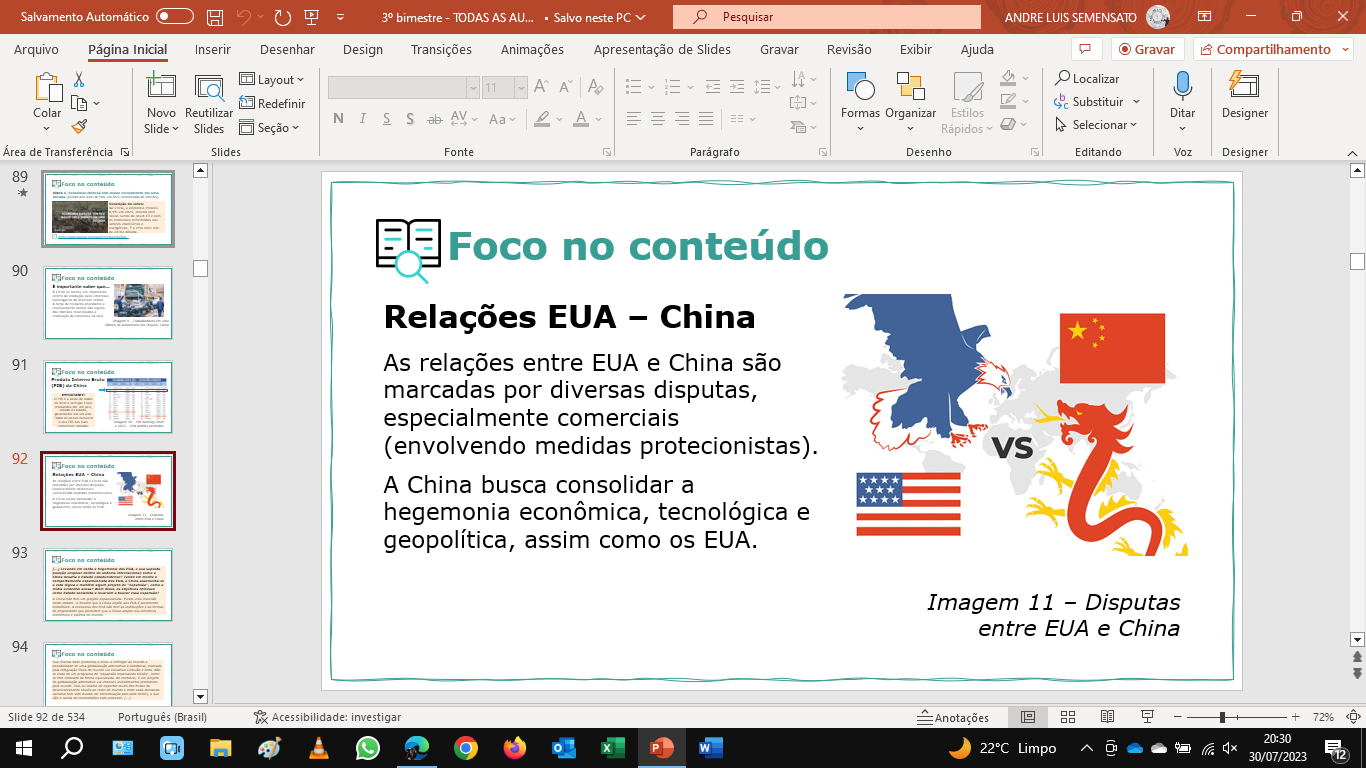Switch to Slide Sorter view icon
1366x768 pixels.
(1068, 718)
